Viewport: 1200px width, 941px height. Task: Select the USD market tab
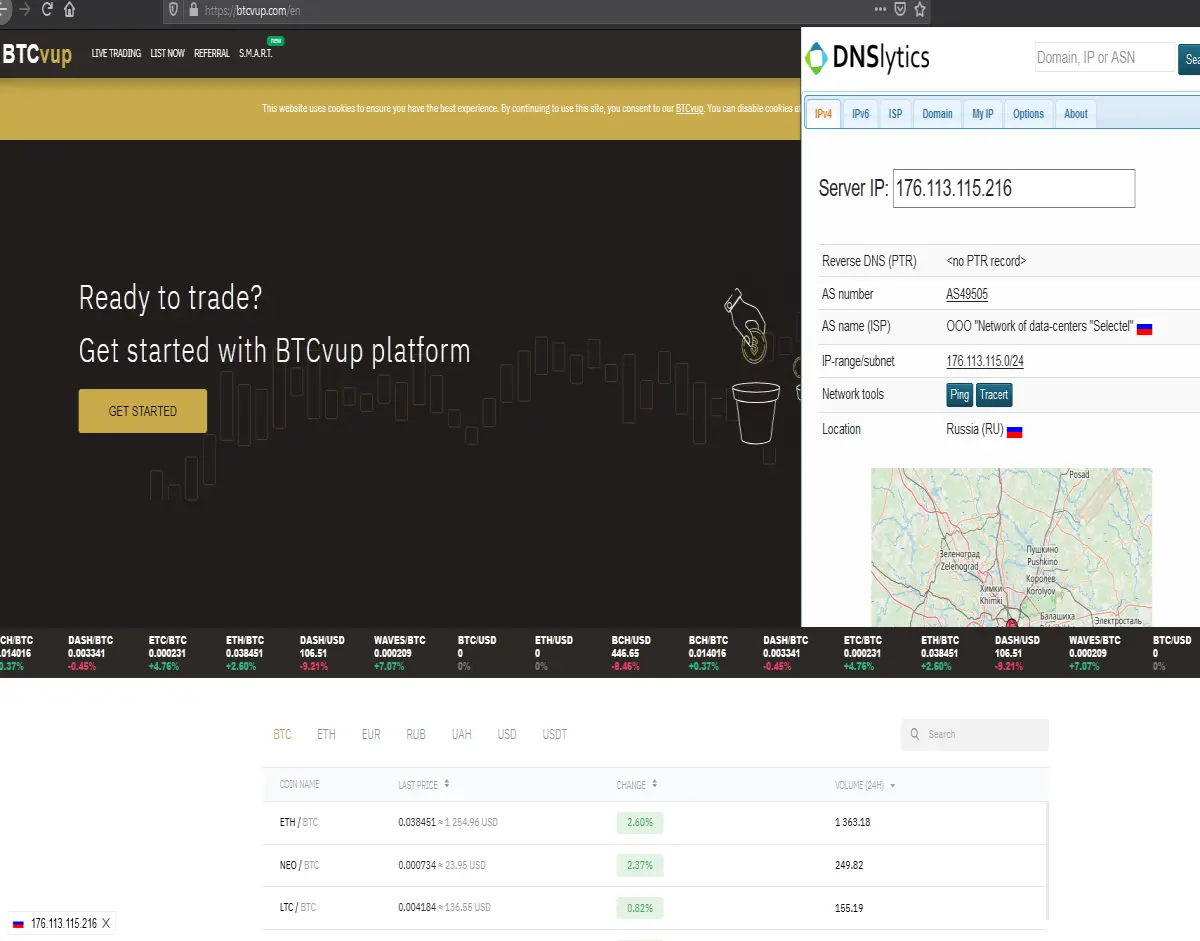(507, 734)
